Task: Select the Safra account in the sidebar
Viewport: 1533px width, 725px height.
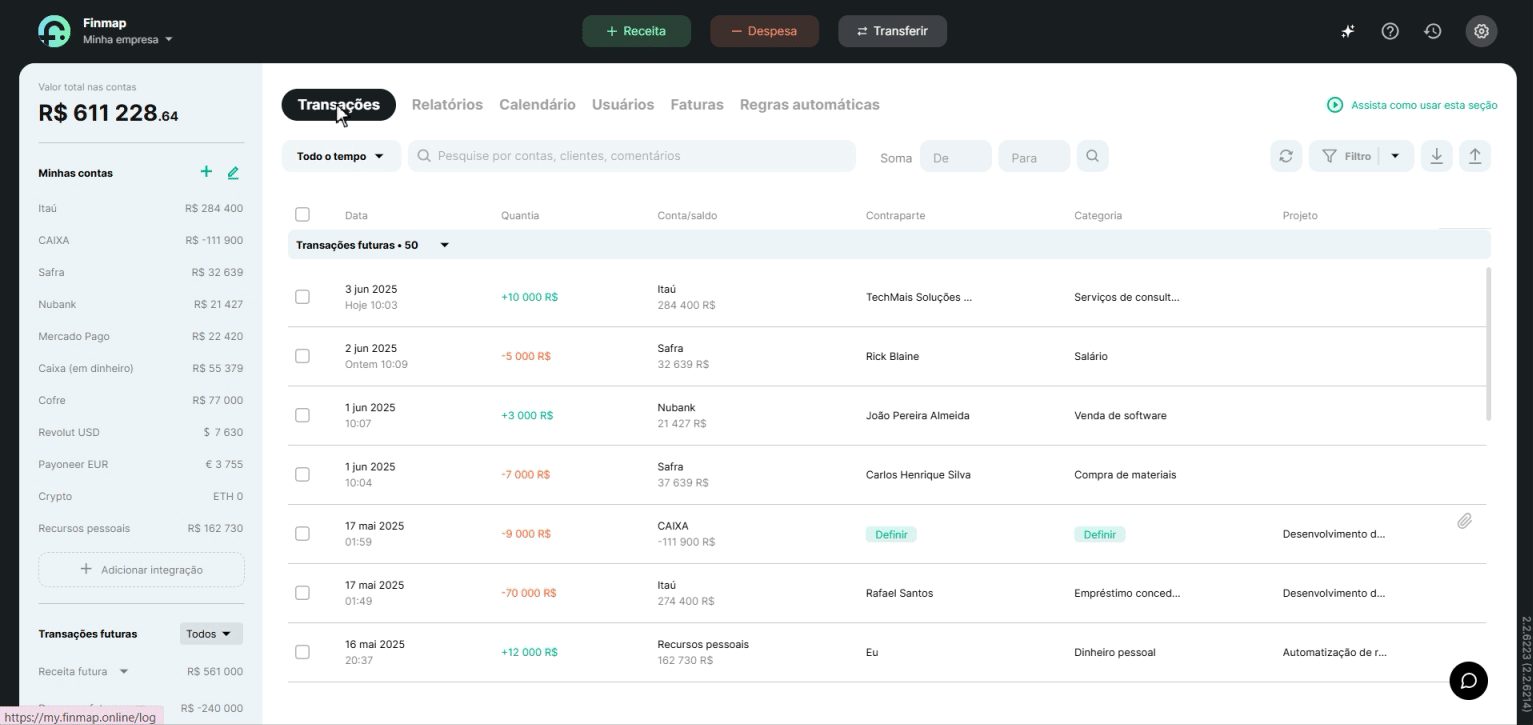Action: [x=141, y=273]
